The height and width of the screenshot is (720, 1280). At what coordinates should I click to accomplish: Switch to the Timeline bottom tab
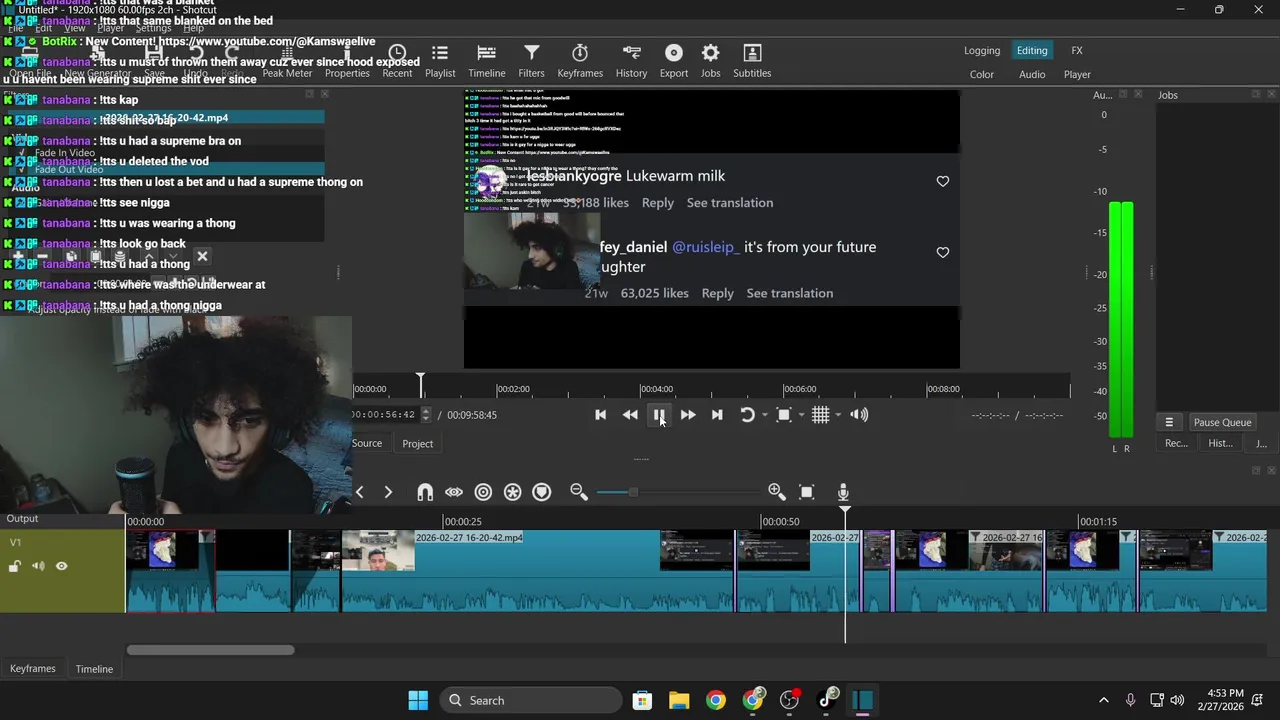[x=94, y=669]
